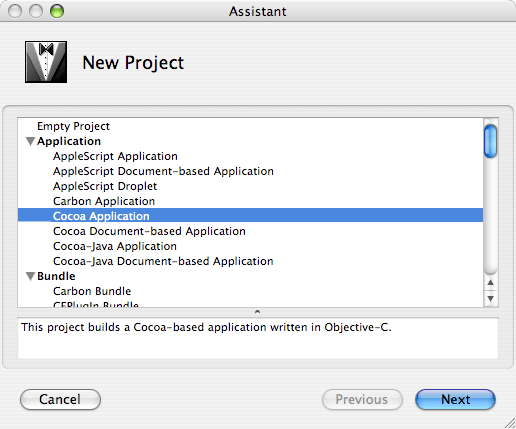This screenshot has width=516, height=429.
Task: Click the split-view divider handle
Action: point(257,312)
